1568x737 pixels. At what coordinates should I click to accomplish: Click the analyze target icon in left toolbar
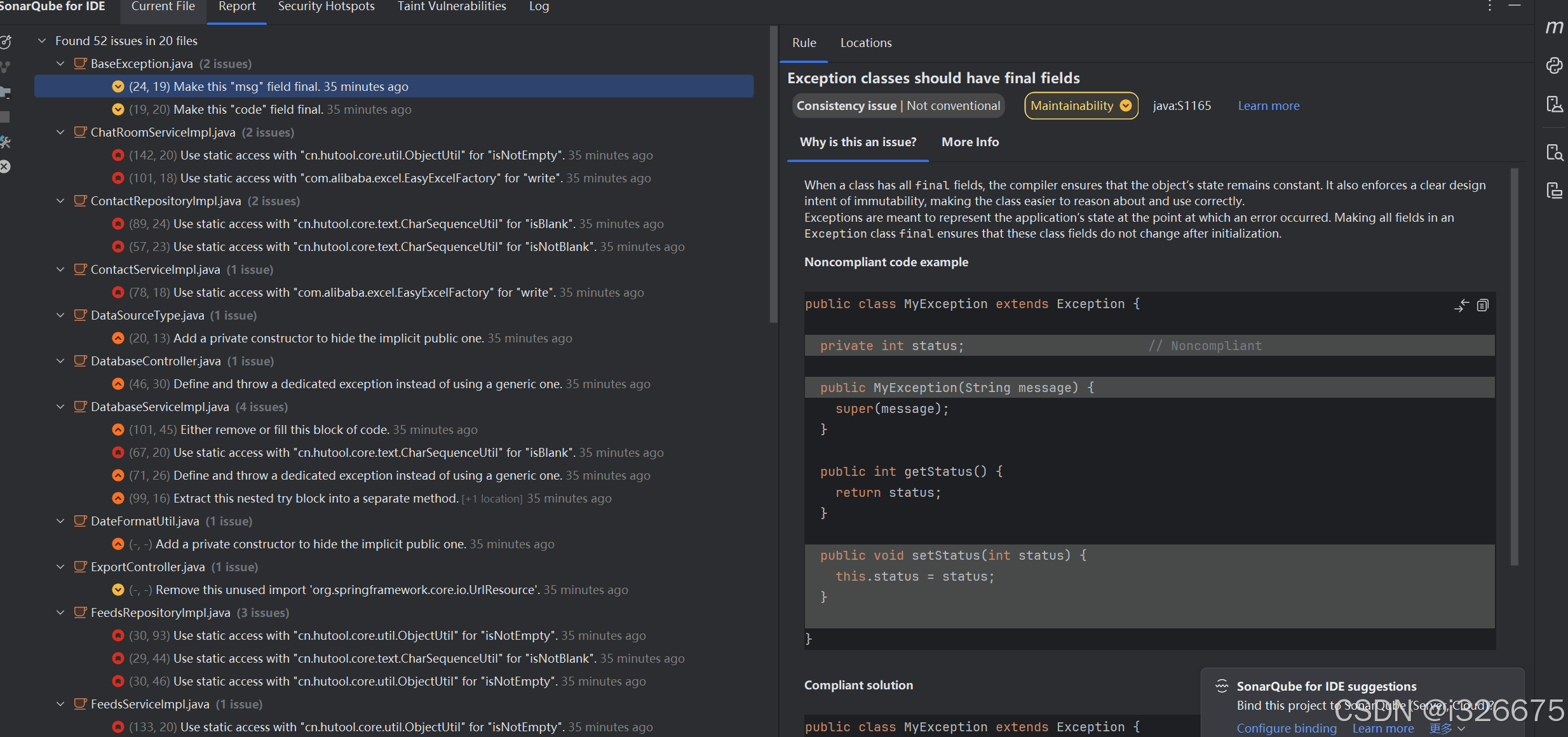point(6,42)
